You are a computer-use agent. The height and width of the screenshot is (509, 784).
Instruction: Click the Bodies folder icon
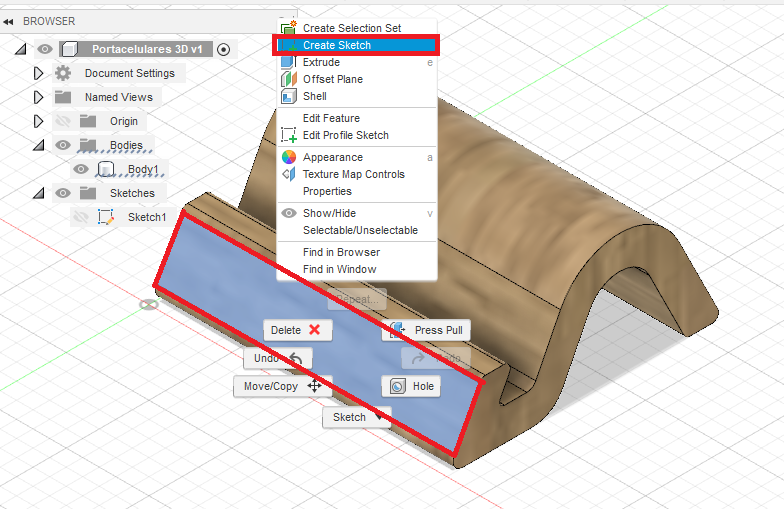88,145
